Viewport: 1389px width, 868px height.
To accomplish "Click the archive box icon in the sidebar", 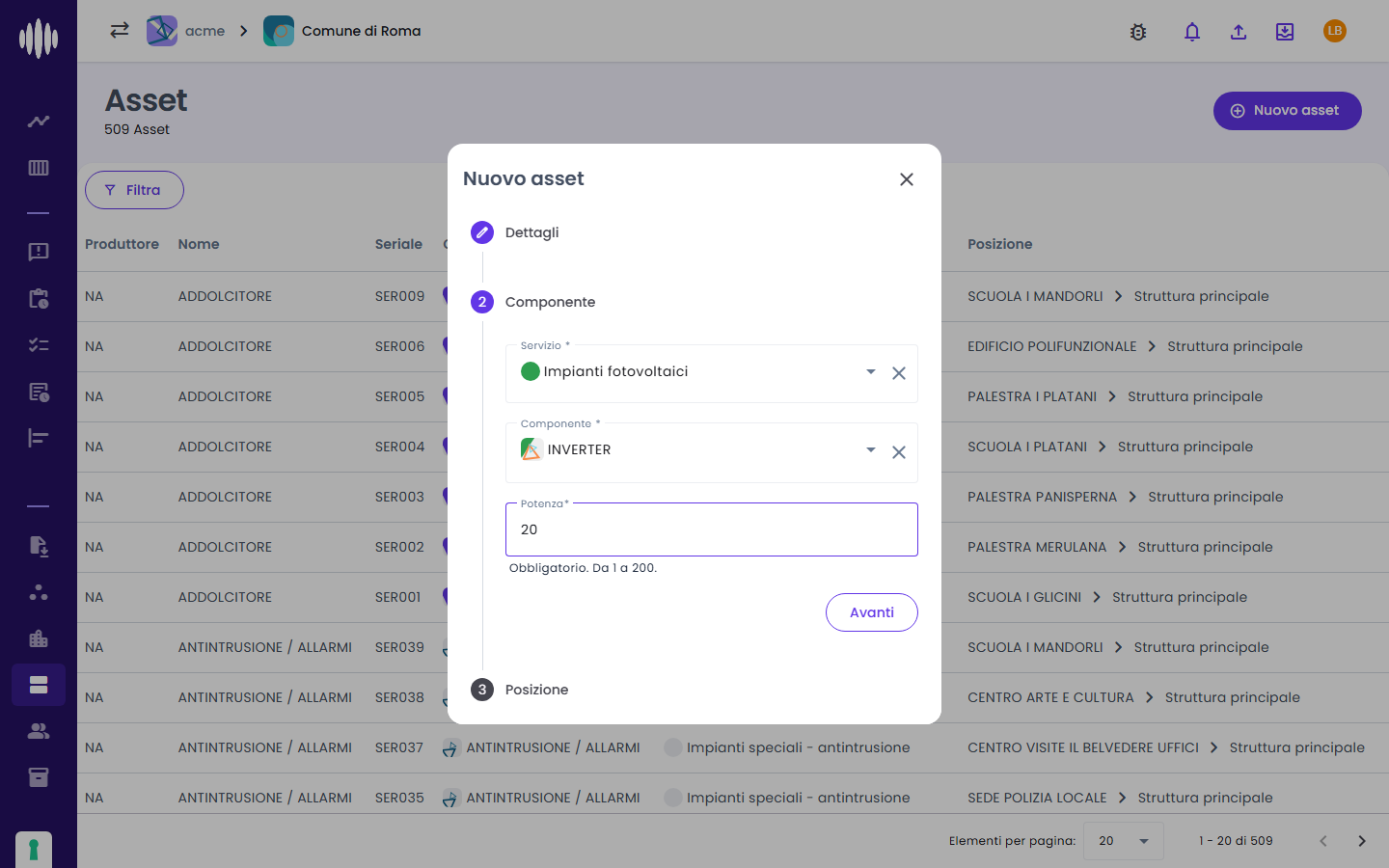I will click(x=39, y=777).
